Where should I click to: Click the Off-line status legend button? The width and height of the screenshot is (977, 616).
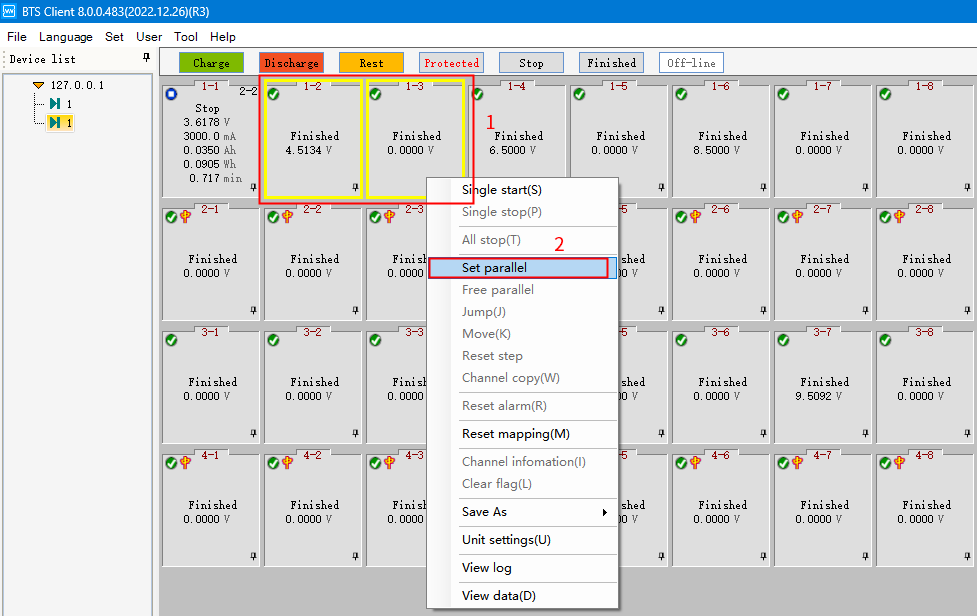[691, 63]
